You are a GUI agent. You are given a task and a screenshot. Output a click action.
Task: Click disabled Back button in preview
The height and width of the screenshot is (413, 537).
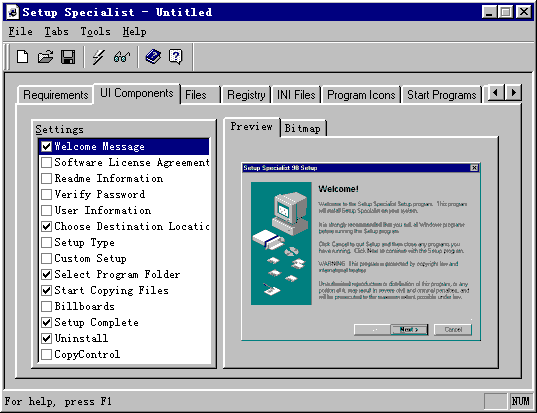tap(372, 329)
